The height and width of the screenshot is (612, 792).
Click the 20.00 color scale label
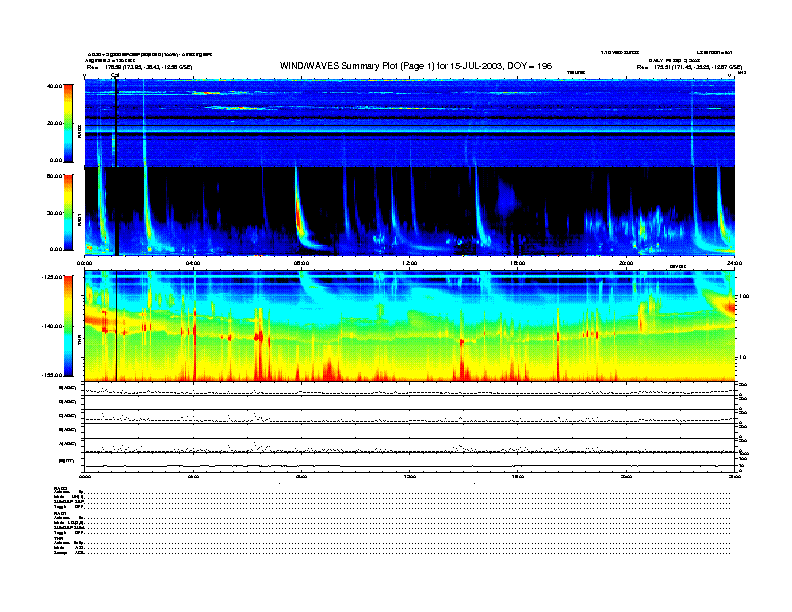55,123
